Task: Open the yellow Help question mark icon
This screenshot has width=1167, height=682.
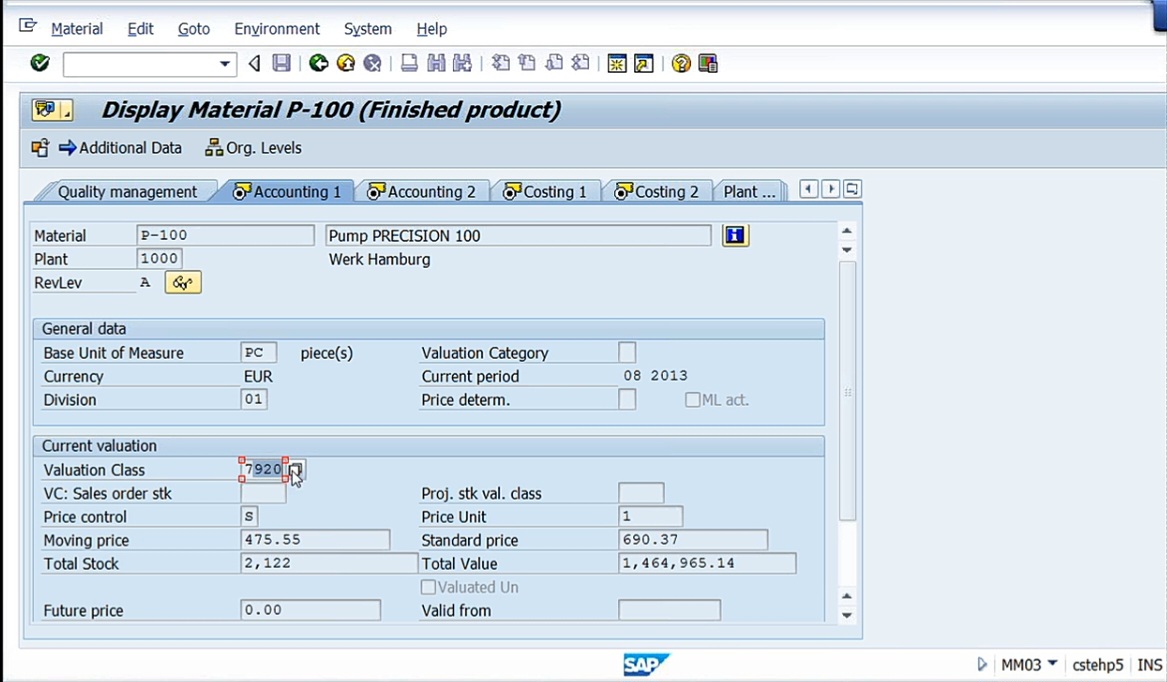Action: click(681, 63)
